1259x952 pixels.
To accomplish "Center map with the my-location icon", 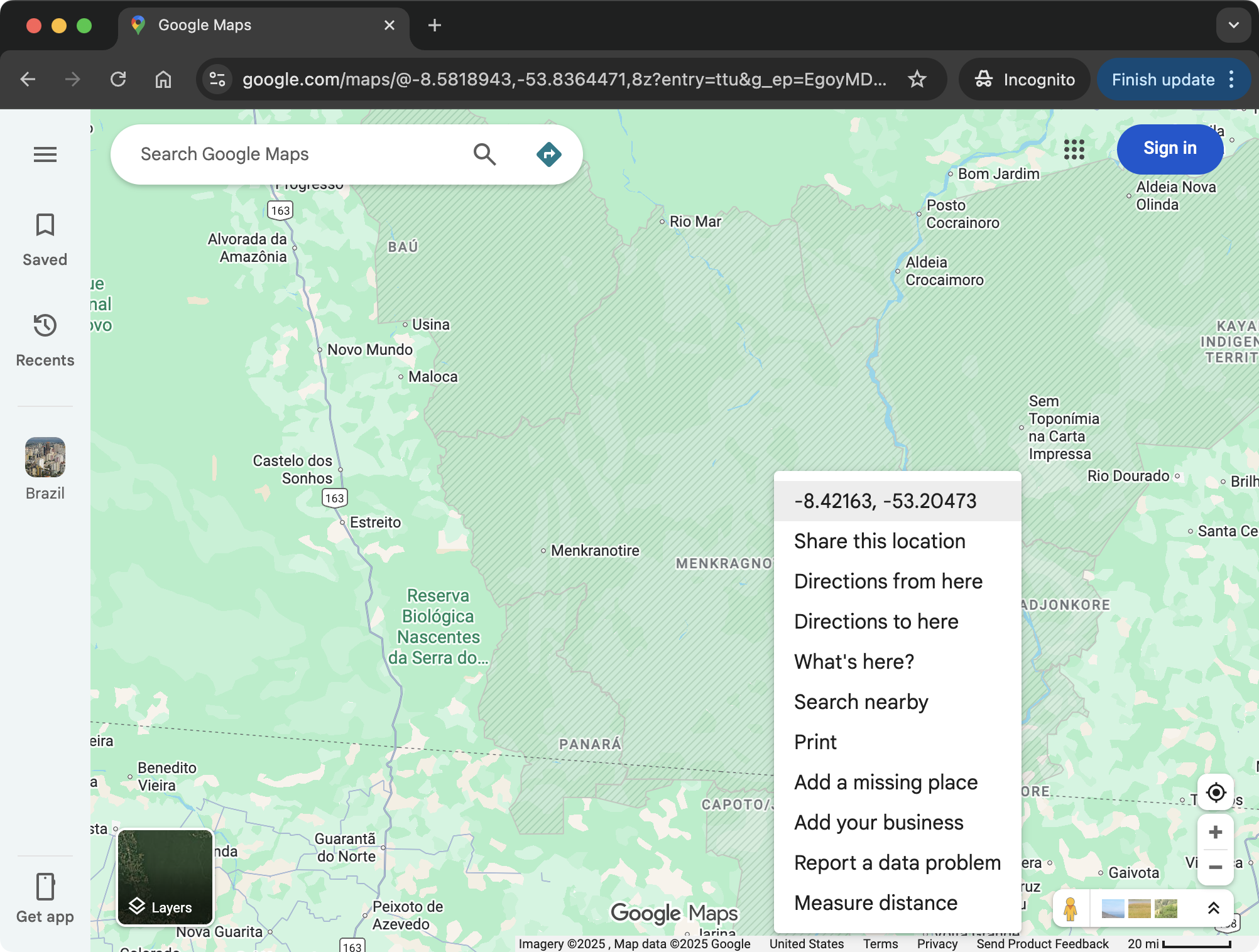I will [x=1216, y=793].
